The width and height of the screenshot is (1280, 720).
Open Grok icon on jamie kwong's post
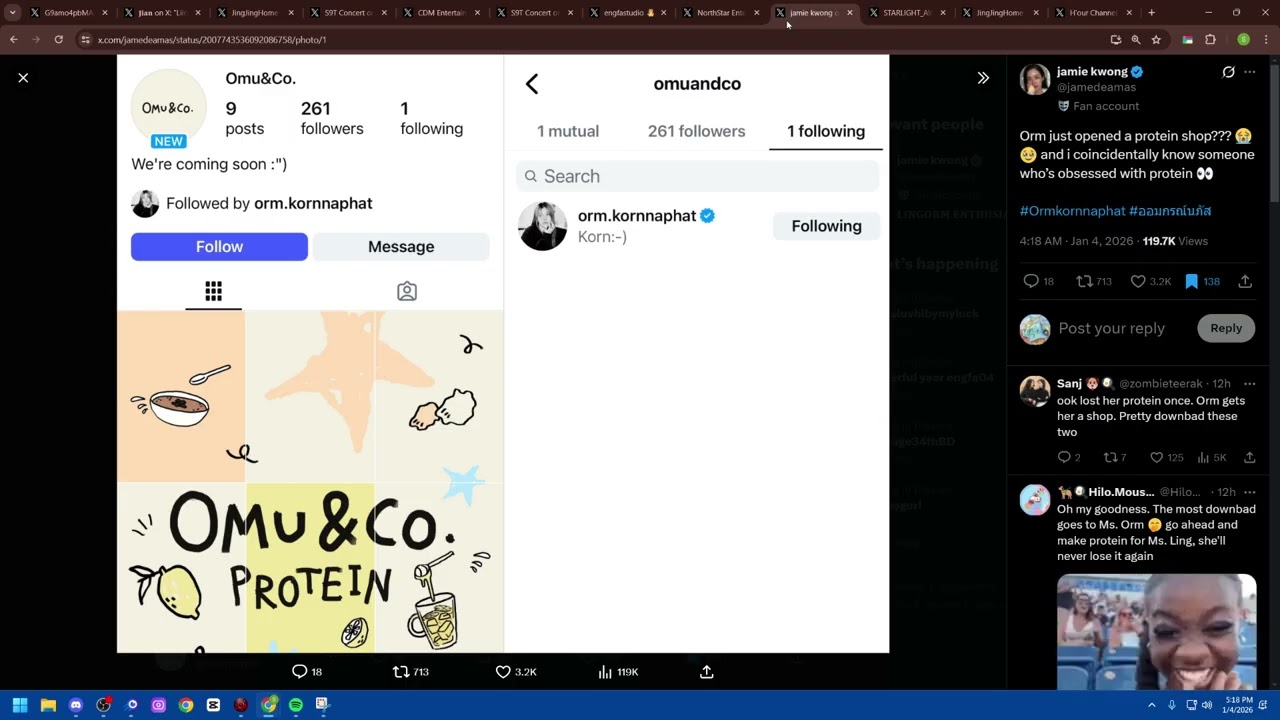[x=1228, y=72]
